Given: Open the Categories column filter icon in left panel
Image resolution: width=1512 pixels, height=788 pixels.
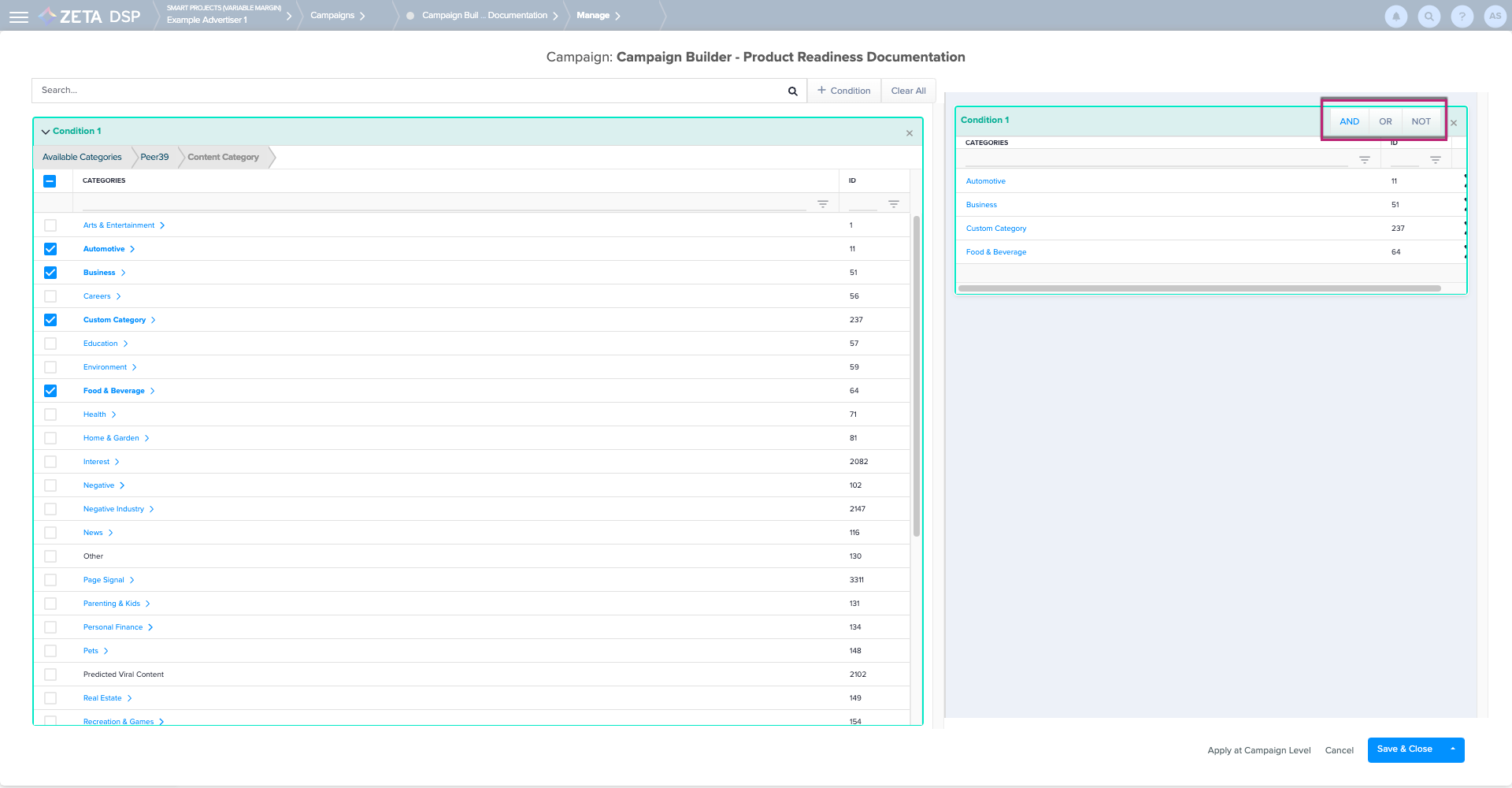Looking at the screenshot, I should (822, 204).
